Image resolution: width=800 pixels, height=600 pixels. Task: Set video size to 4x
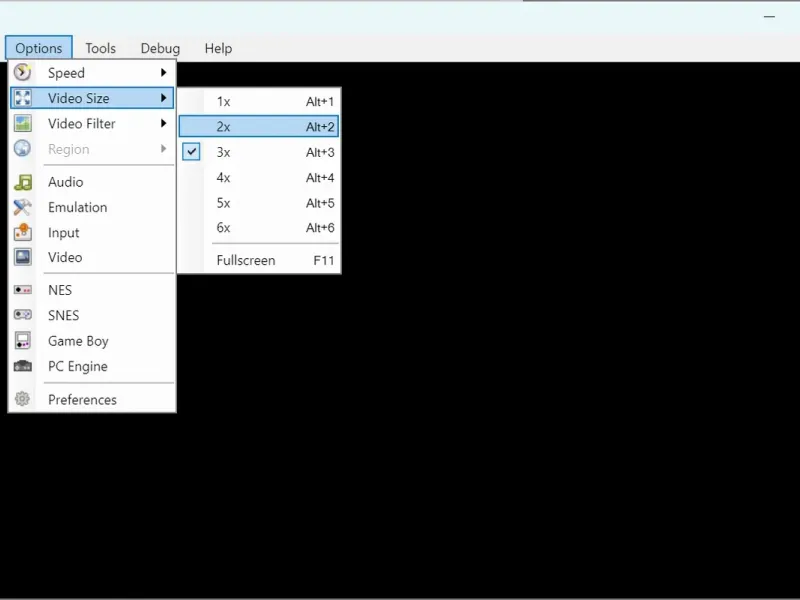tap(259, 178)
